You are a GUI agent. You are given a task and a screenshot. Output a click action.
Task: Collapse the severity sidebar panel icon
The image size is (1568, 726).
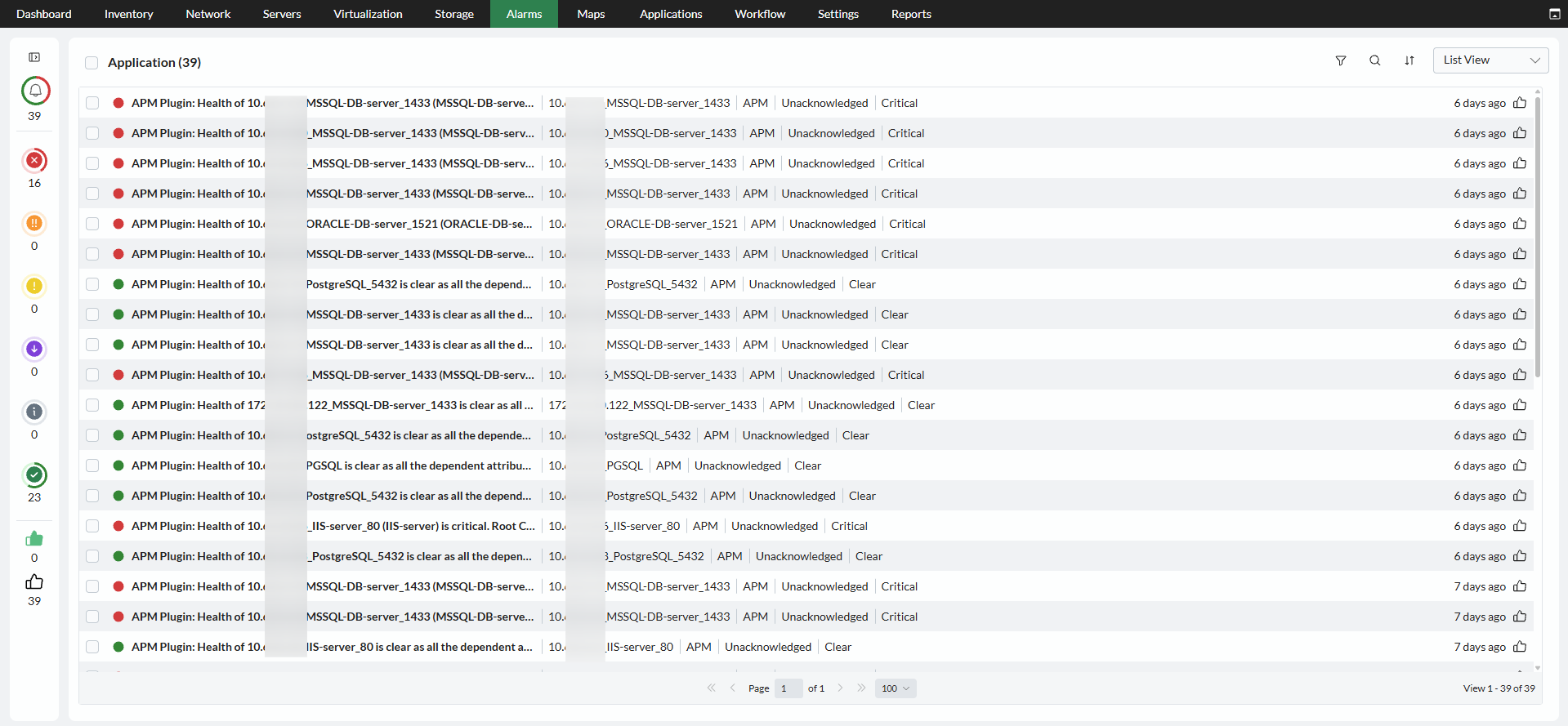click(x=34, y=57)
